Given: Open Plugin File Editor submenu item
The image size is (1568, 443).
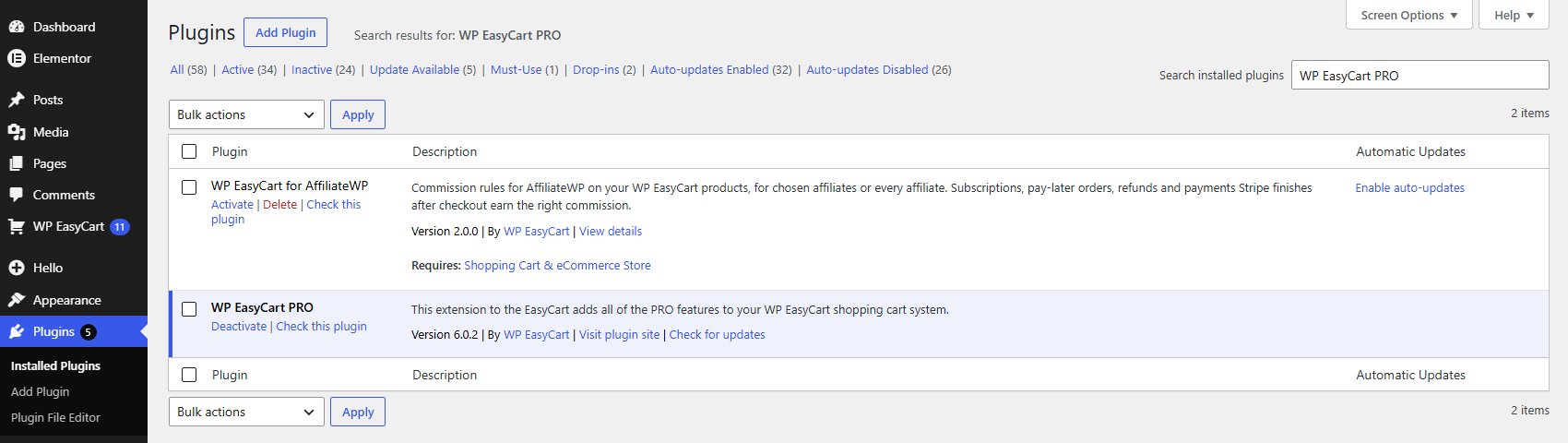Looking at the screenshot, I should coord(55,417).
